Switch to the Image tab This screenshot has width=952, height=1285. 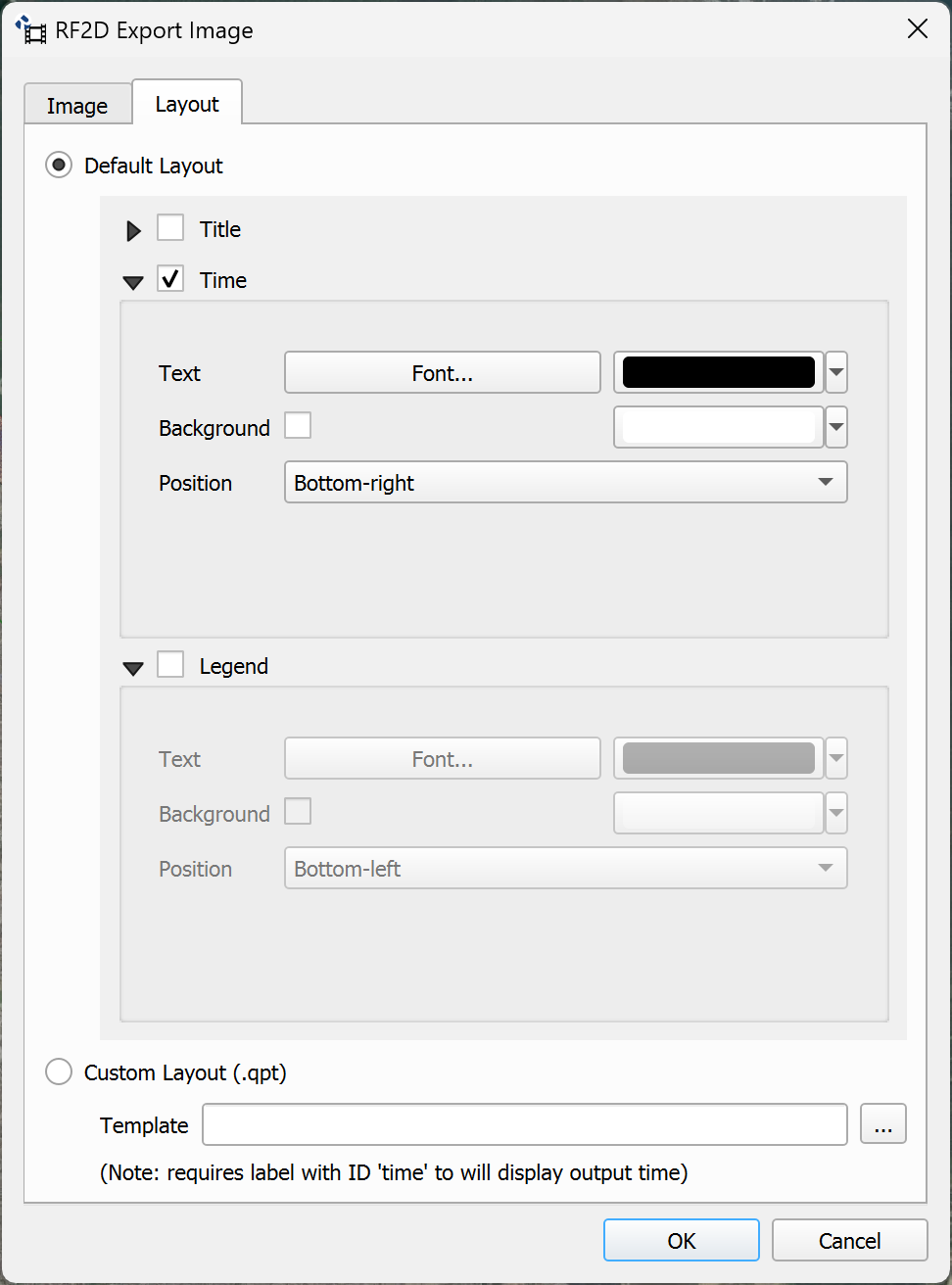pos(77,106)
